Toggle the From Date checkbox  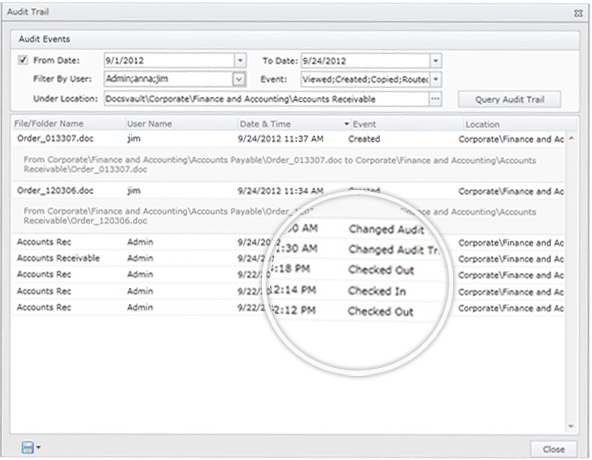click(x=23, y=60)
